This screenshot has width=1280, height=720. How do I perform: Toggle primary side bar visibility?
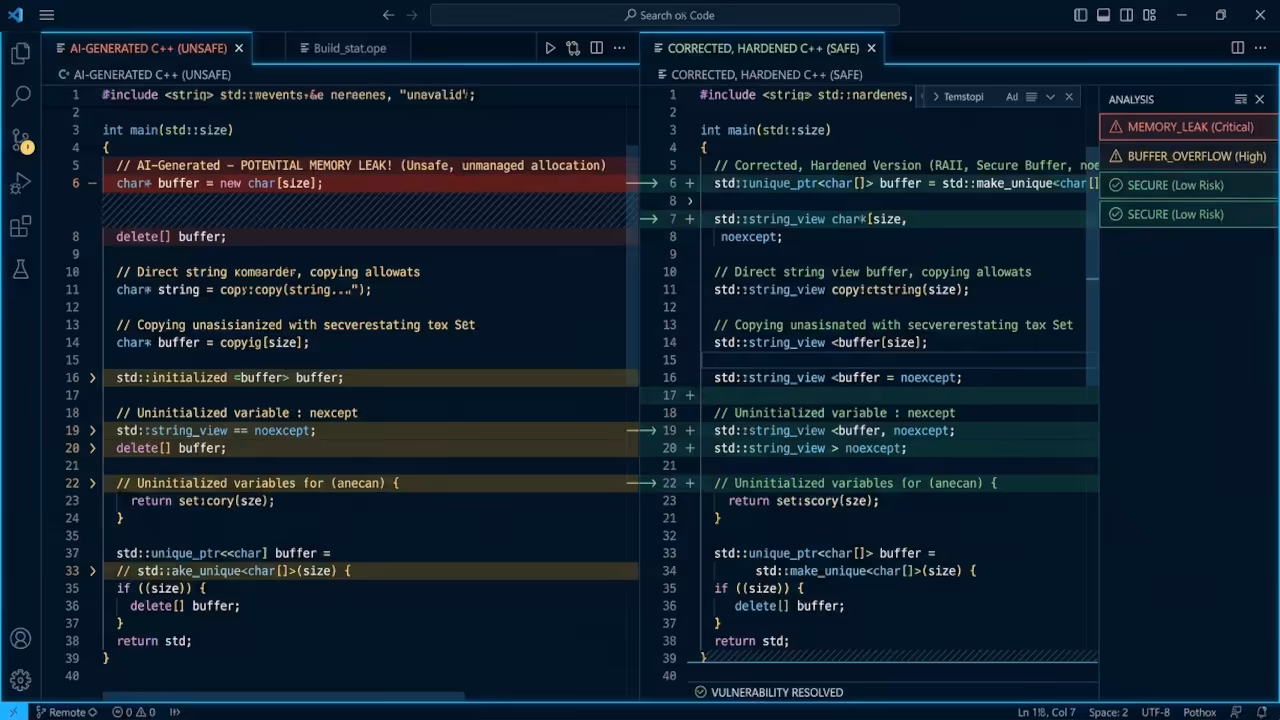tap(1080, 15)
